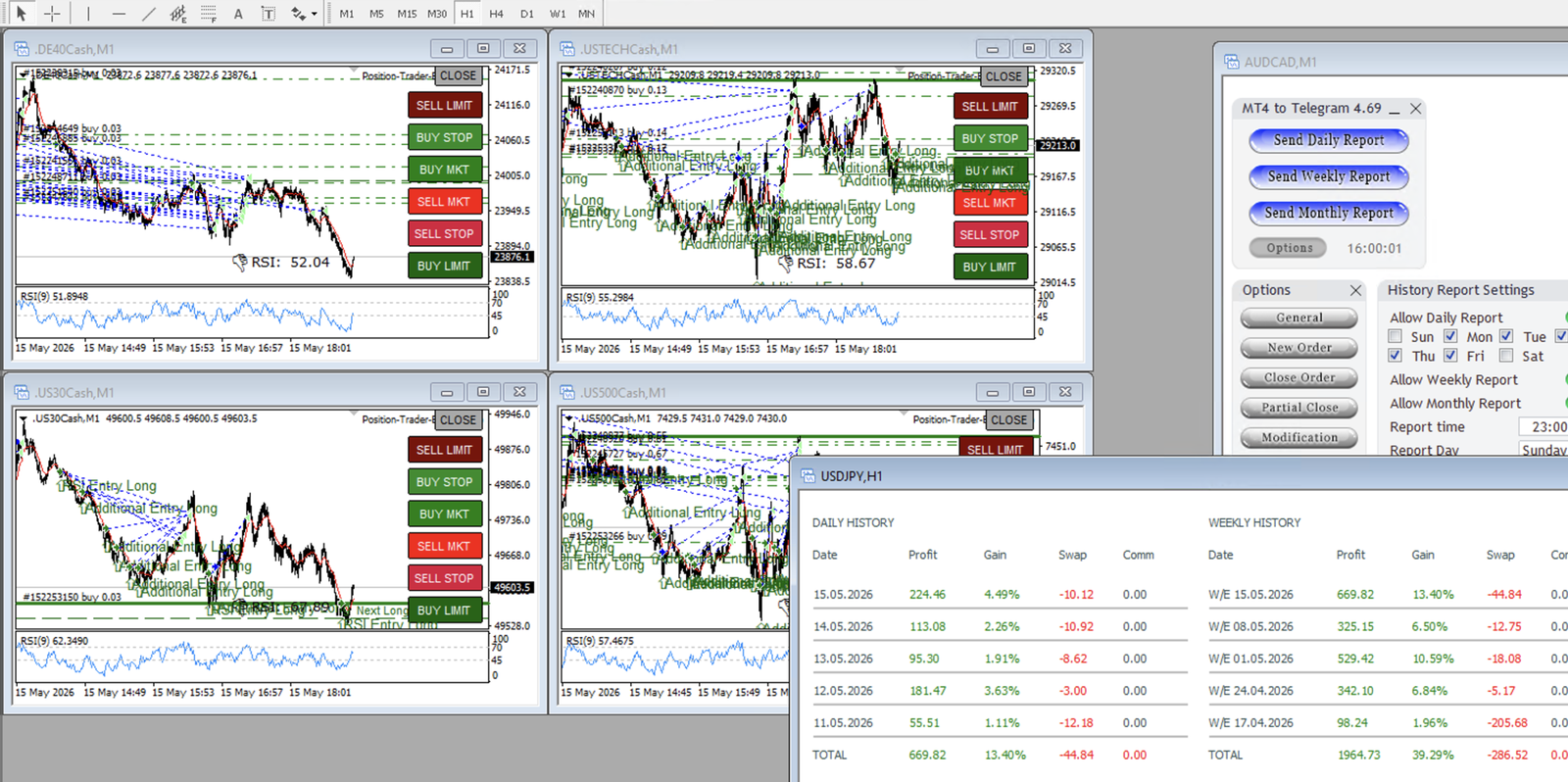Click BUY STOP on the USTECHCash chart
The height and width of the screenshot is (782, 1568).
click(x=990, y=138)
